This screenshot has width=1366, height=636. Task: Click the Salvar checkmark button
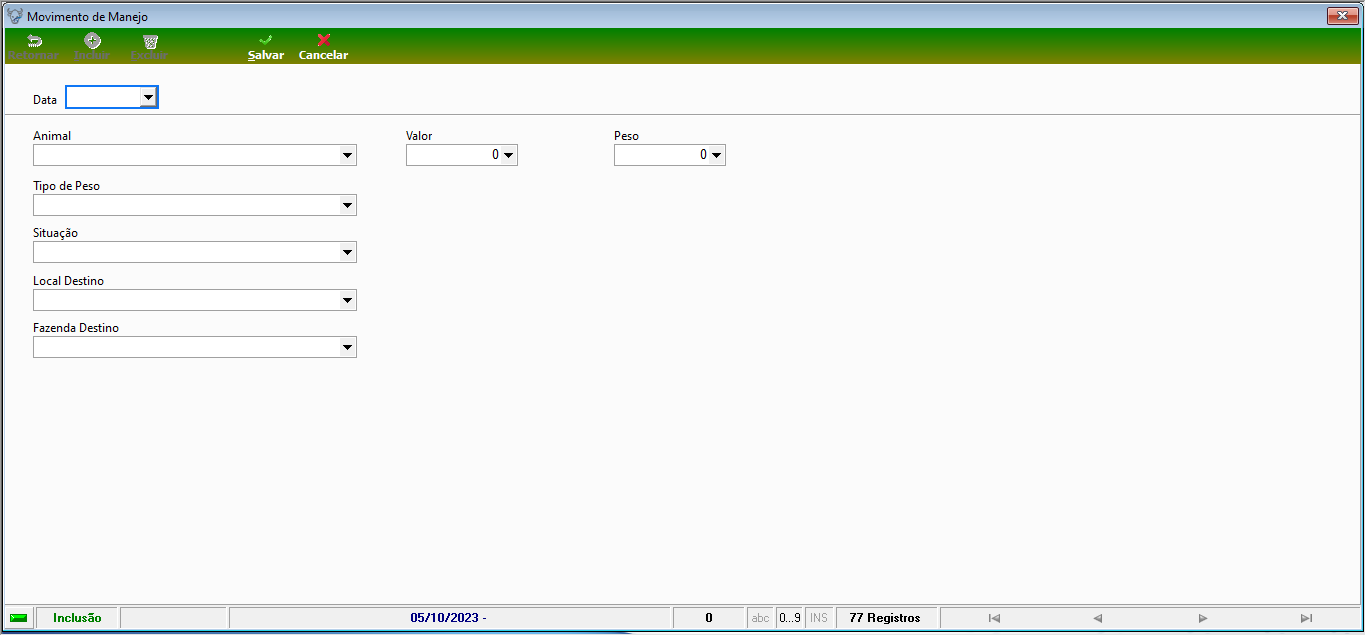click(x=266, y=47)
